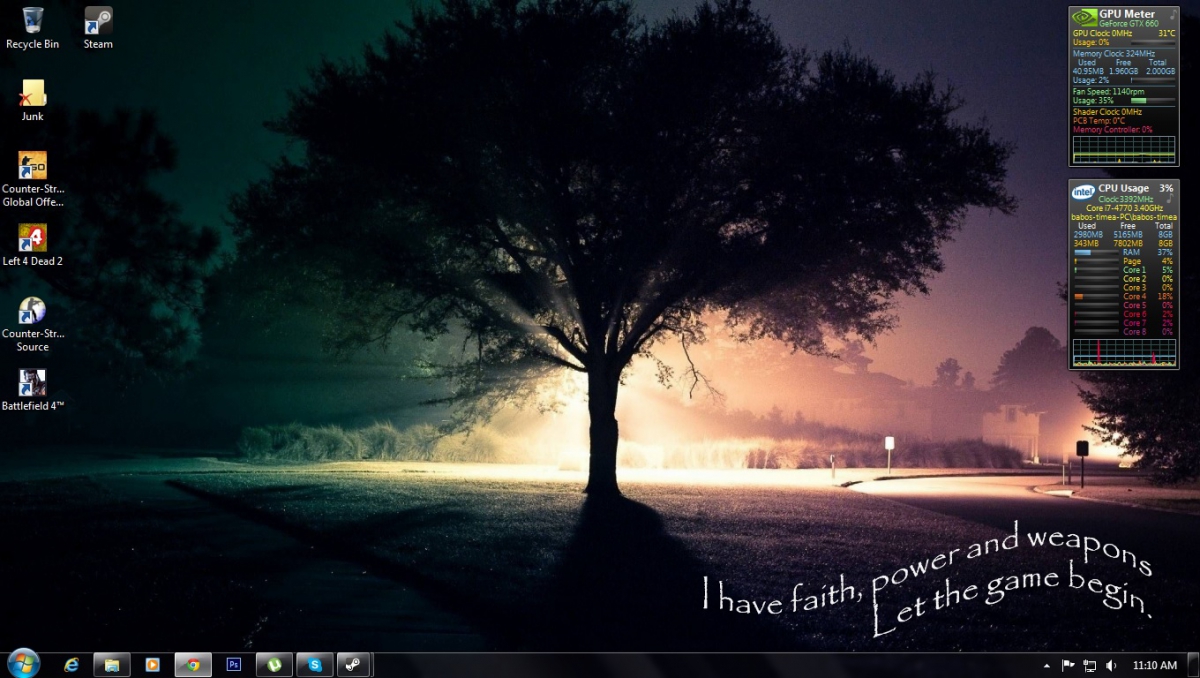The image size is (1200, 678).
Task: Click the Core 1 5% reading
Action: coord(1148,270)
